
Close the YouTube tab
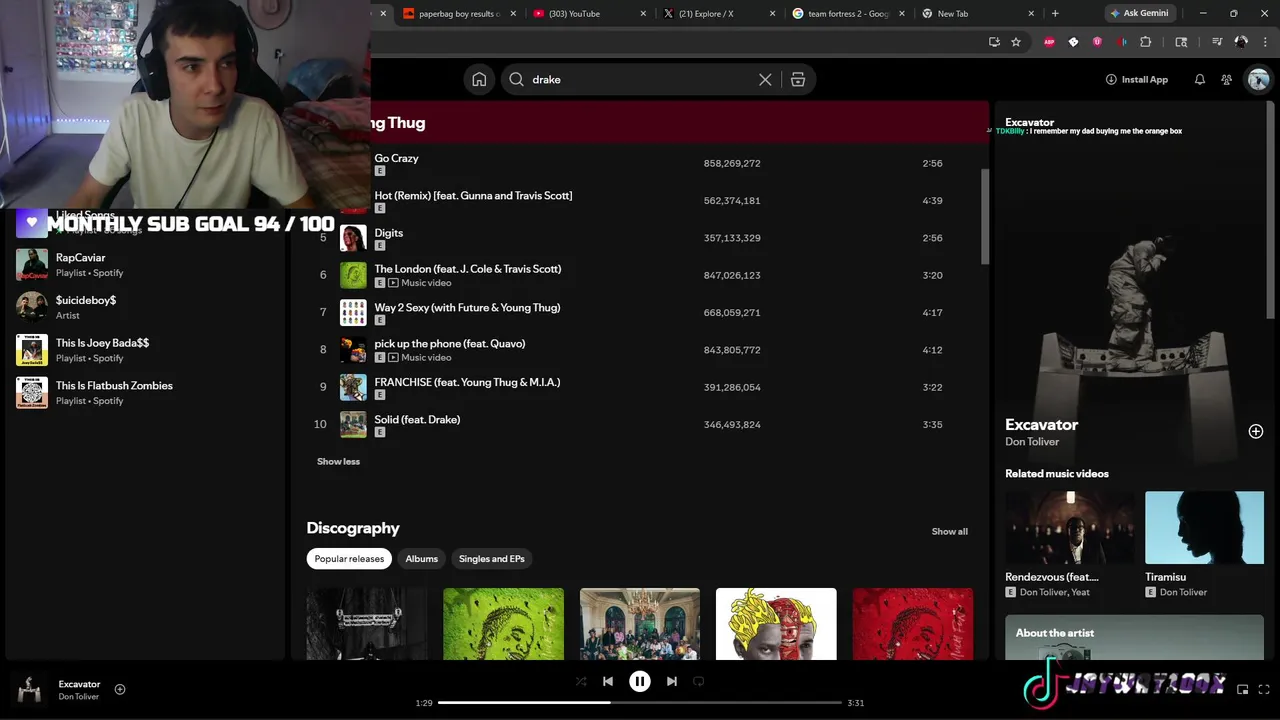(642, 13)
